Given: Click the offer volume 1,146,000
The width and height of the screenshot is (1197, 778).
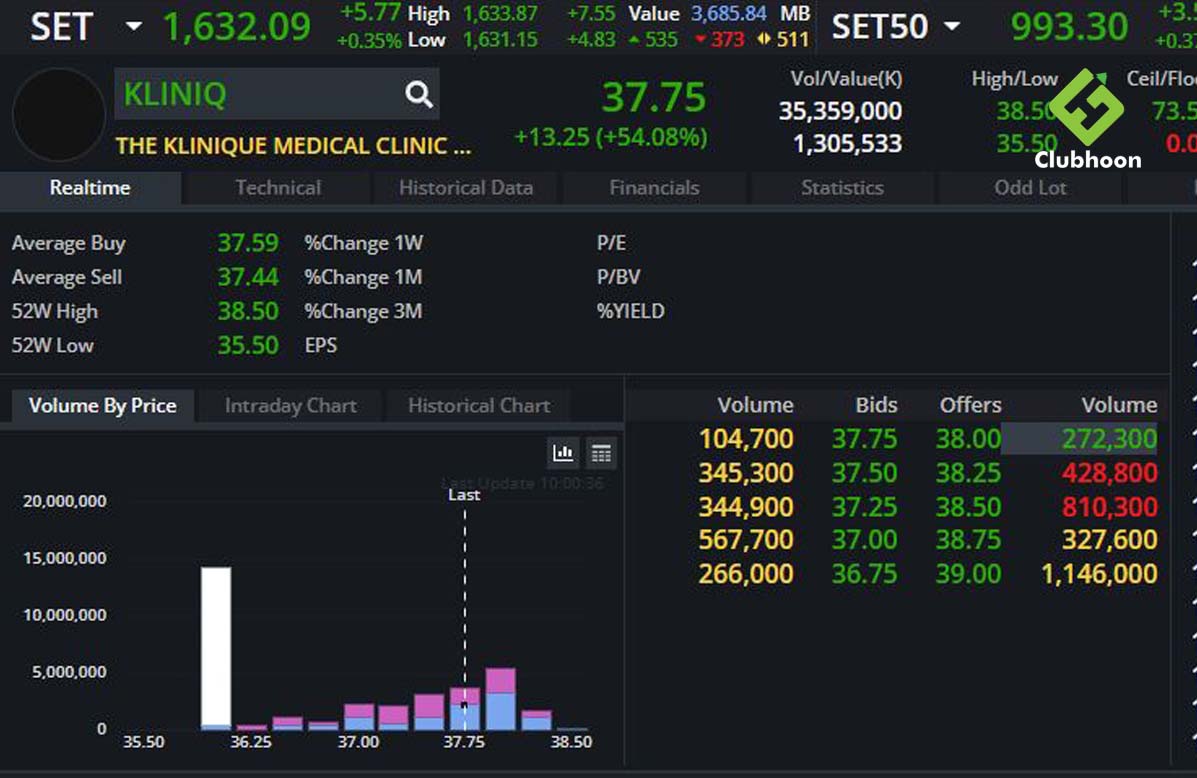Looking at the screenshot, I should pyautogui.click(x=1099, y=573).
